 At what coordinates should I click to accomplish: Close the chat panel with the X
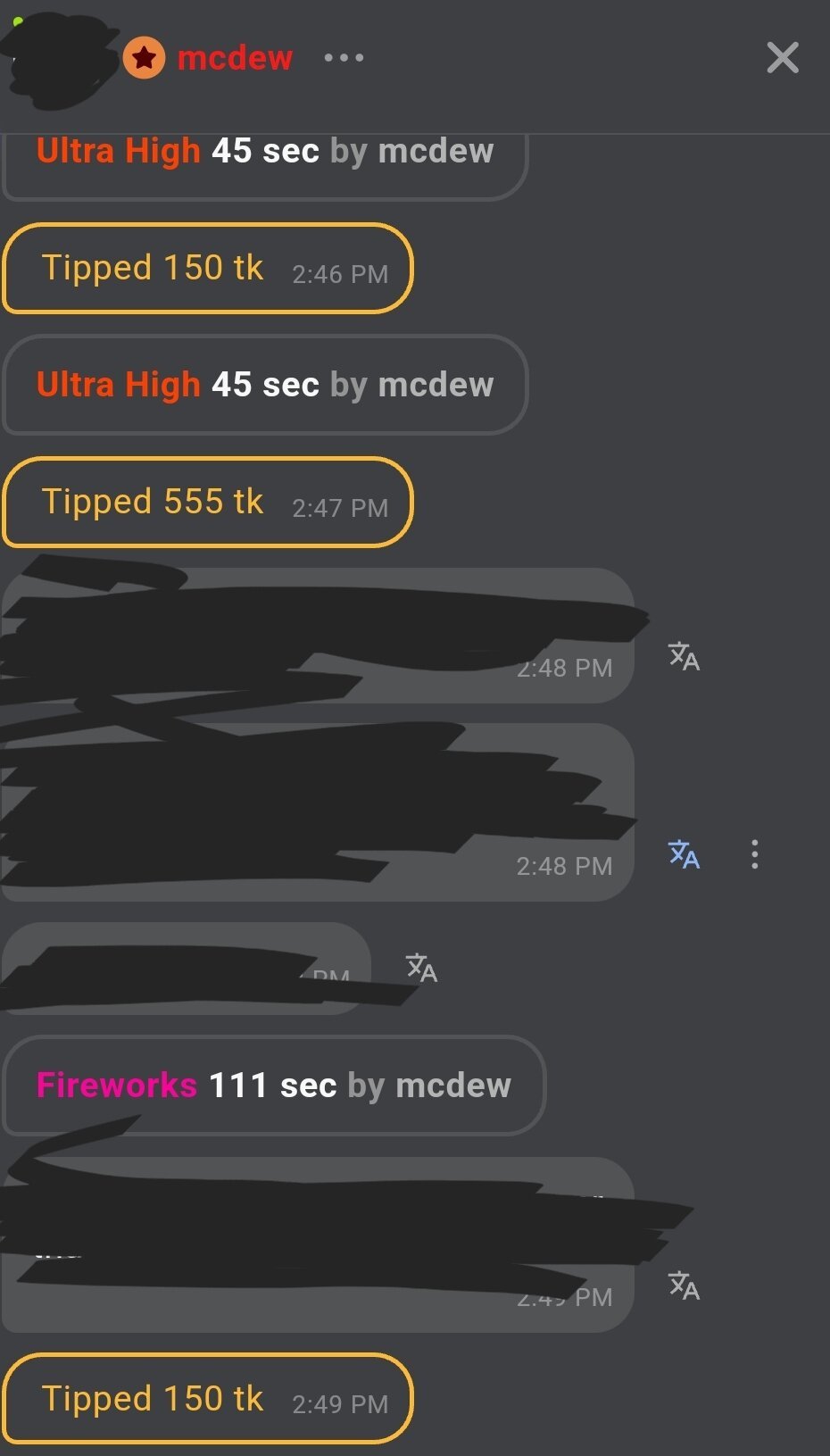(783, 58)
